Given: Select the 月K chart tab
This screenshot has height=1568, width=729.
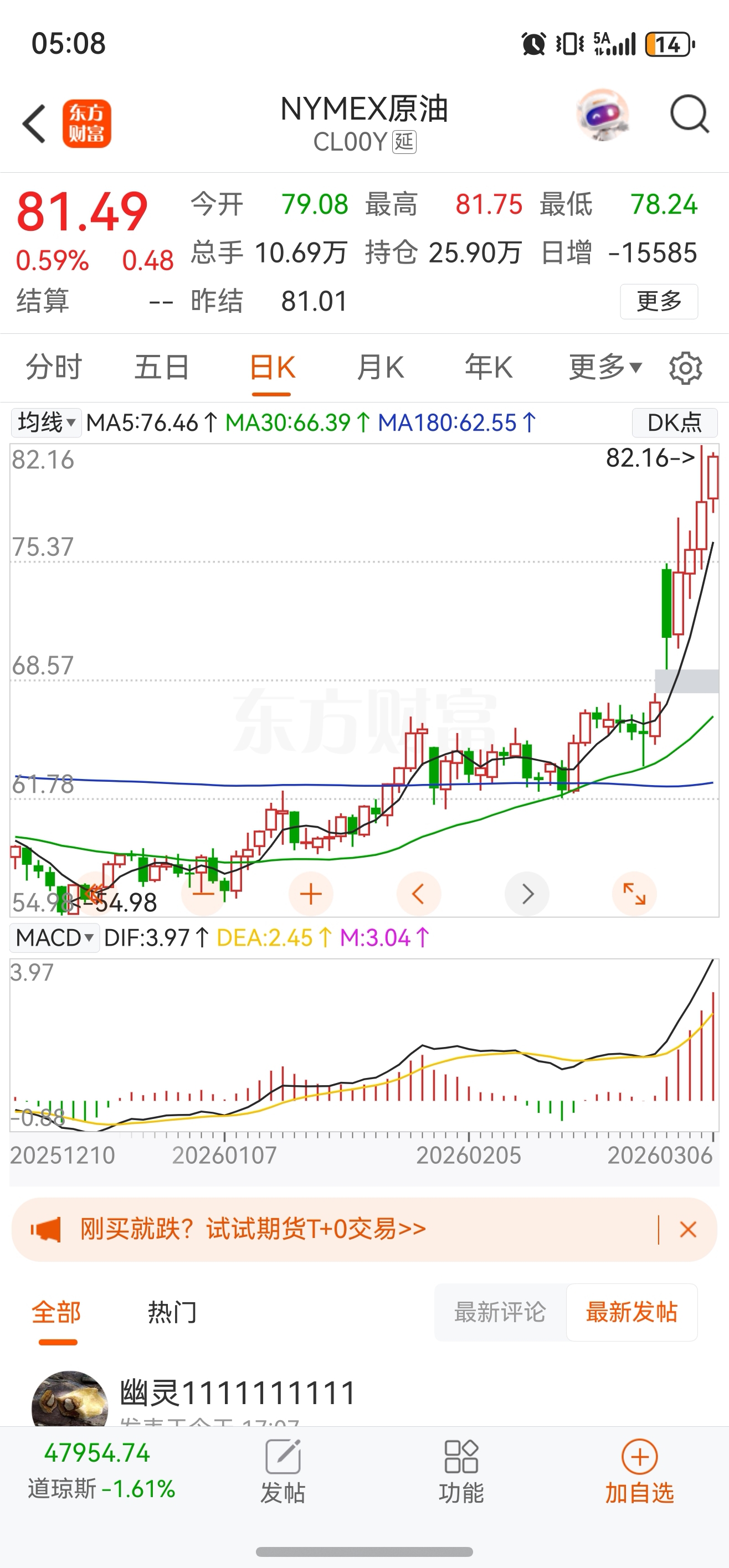Looking at the screenshot, I should click(x=380, y=367).
